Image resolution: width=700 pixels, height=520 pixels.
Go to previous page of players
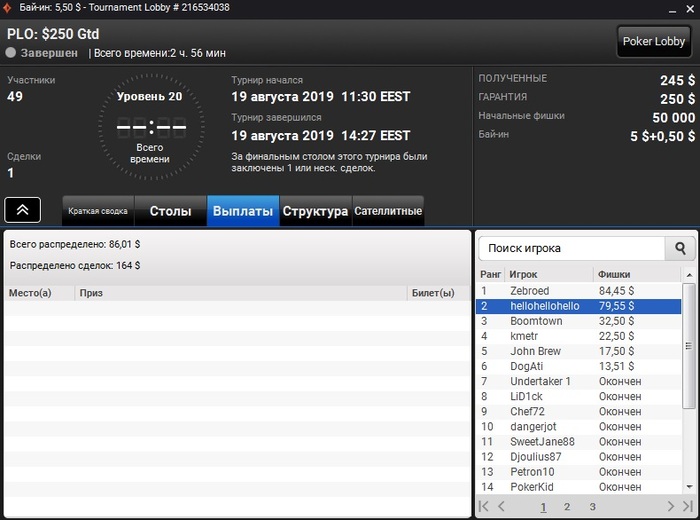click(501, 506)
